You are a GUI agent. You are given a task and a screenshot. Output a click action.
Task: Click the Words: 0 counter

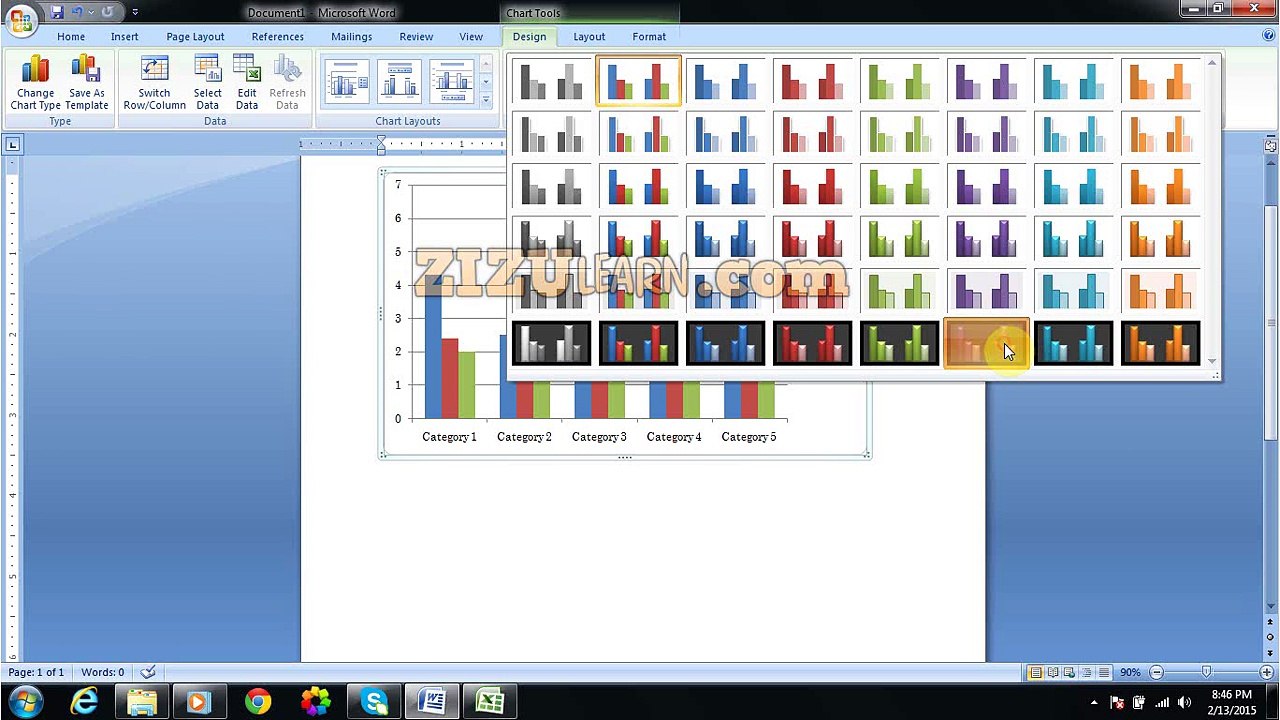(103, 672)
